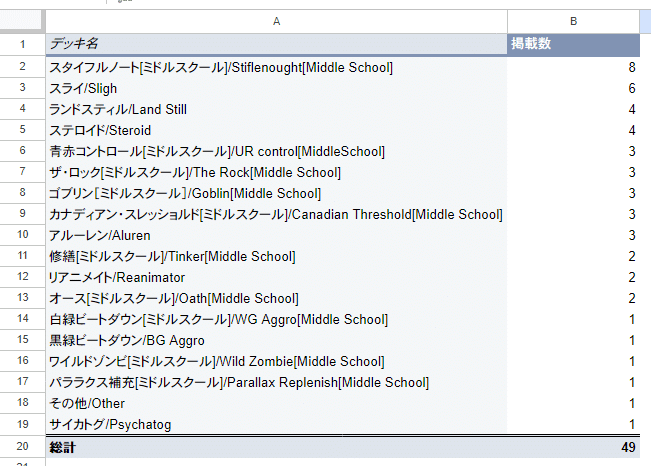Select The Rock[Middle School] cell
The width and height of the screenshot is (651, 466).
click(277, 172)
